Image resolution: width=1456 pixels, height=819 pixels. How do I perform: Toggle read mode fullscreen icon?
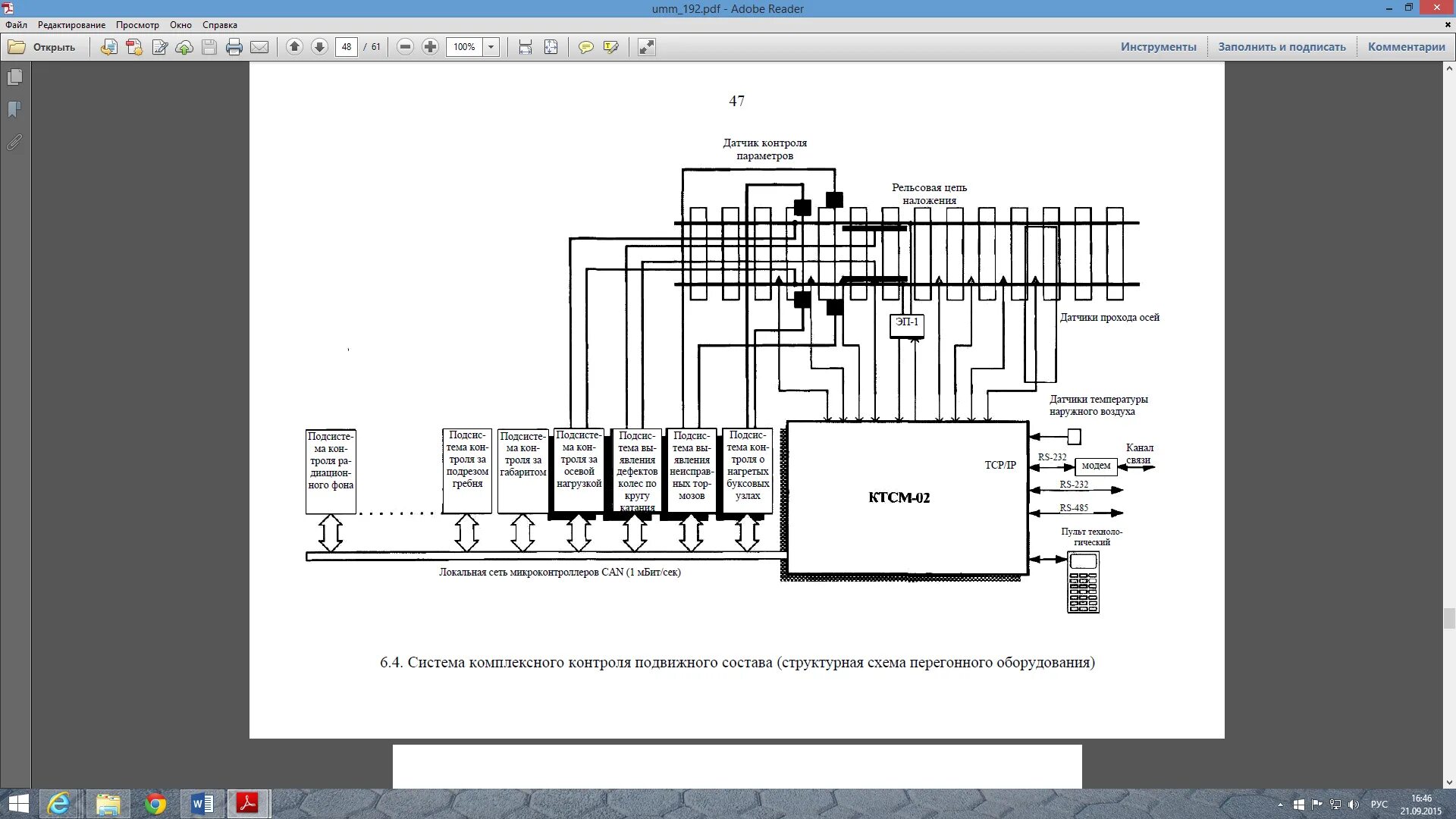646,47
